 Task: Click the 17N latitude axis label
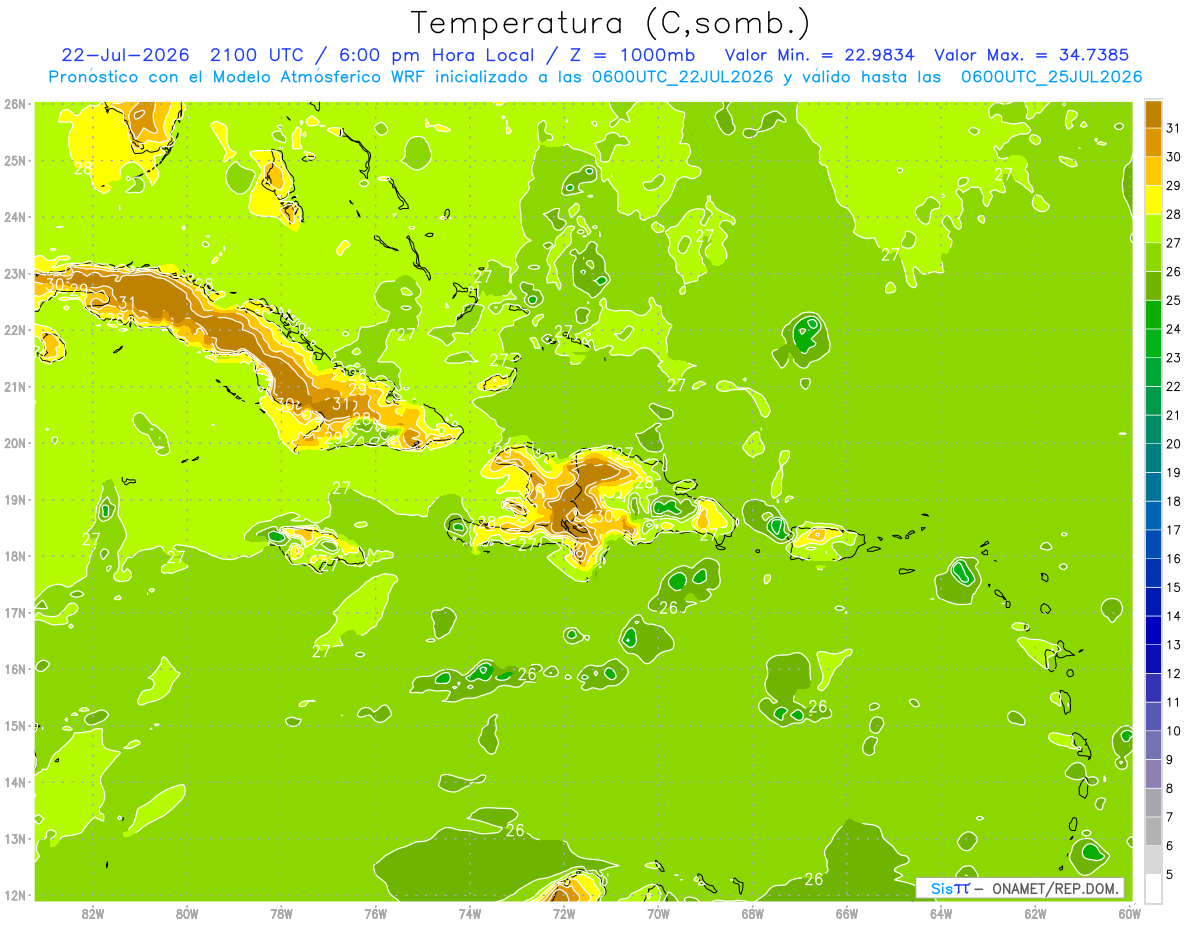14,612
